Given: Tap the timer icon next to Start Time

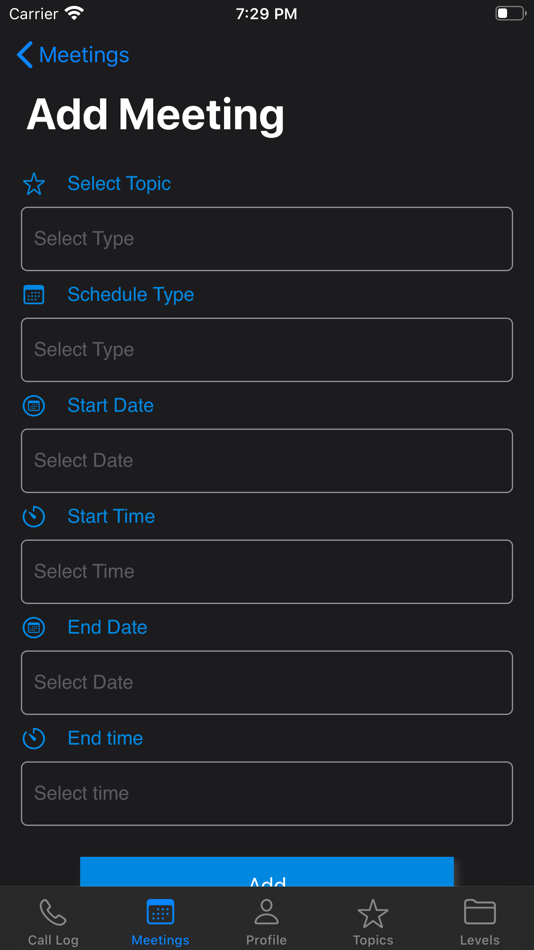Looking at the screenshot, I should click(34, 516).
